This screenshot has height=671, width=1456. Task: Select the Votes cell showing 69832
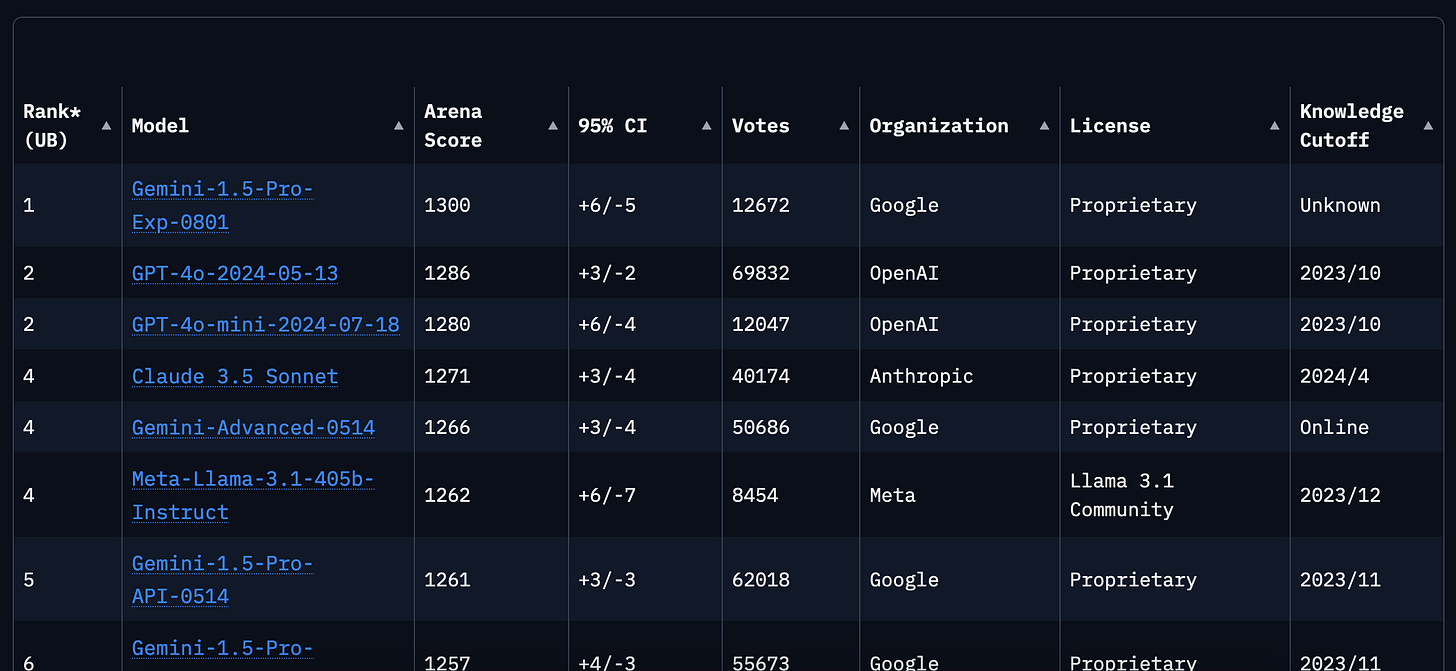(x=761, y=273)
